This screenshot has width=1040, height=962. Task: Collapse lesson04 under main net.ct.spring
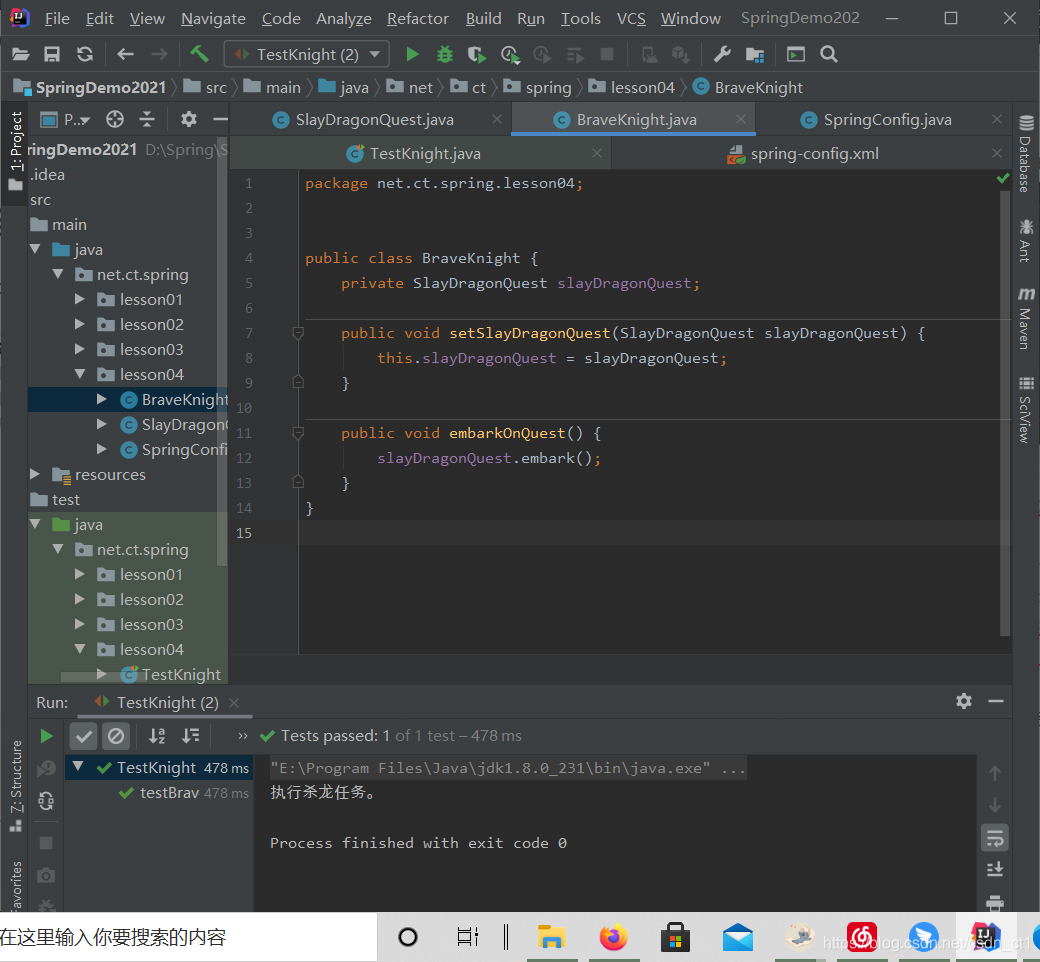click(80, 374)
